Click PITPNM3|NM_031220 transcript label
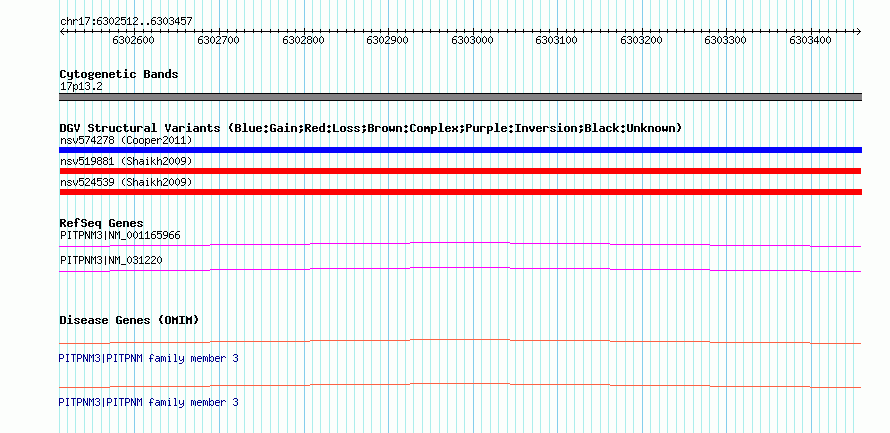This screenshot has height=433, width=890. click(x=112, y=260)
